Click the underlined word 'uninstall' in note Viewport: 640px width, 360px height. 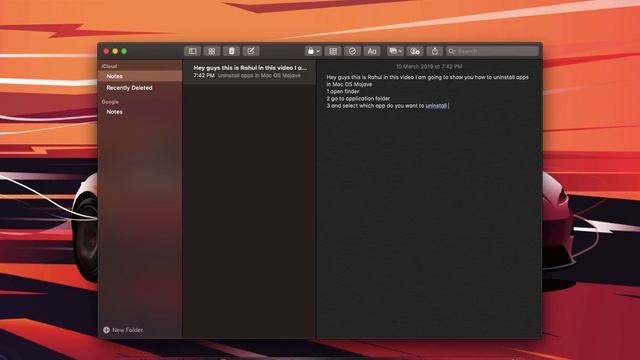(436, 106)
